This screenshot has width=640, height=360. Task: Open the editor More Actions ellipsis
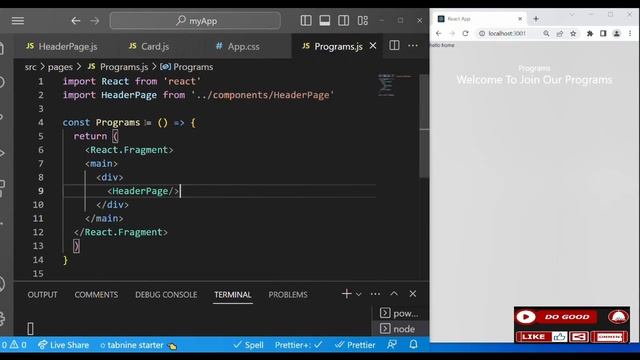(x=413, y=45)
